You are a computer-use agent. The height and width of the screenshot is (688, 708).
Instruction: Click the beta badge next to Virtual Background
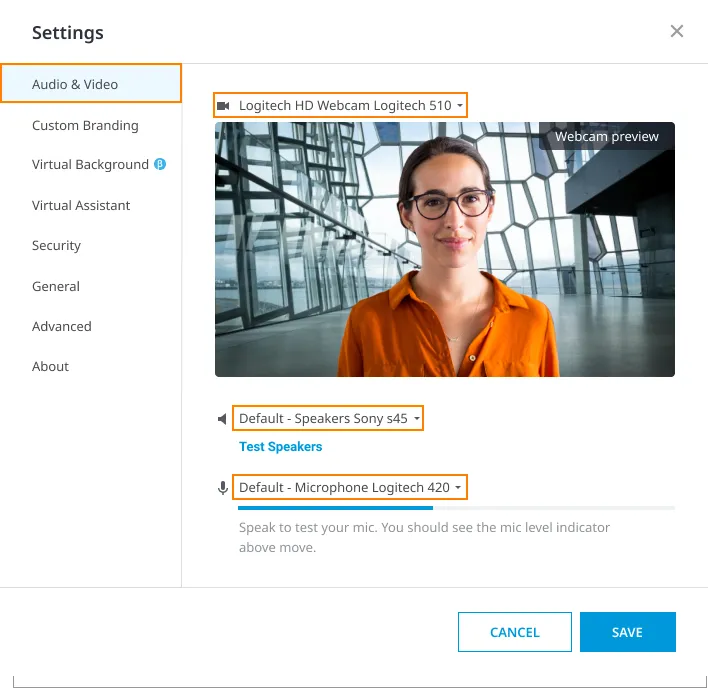160,164
